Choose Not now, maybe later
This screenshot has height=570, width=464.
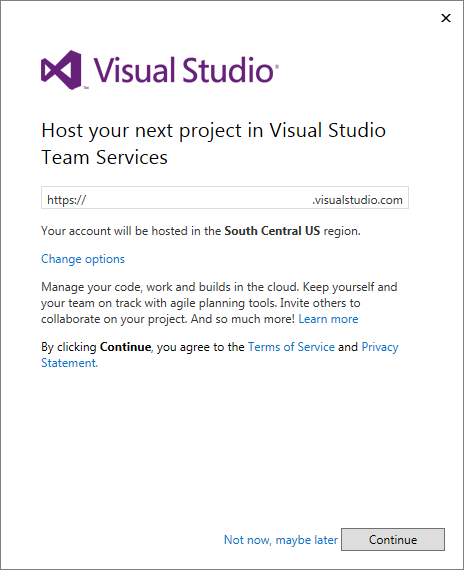pos(281,540)
